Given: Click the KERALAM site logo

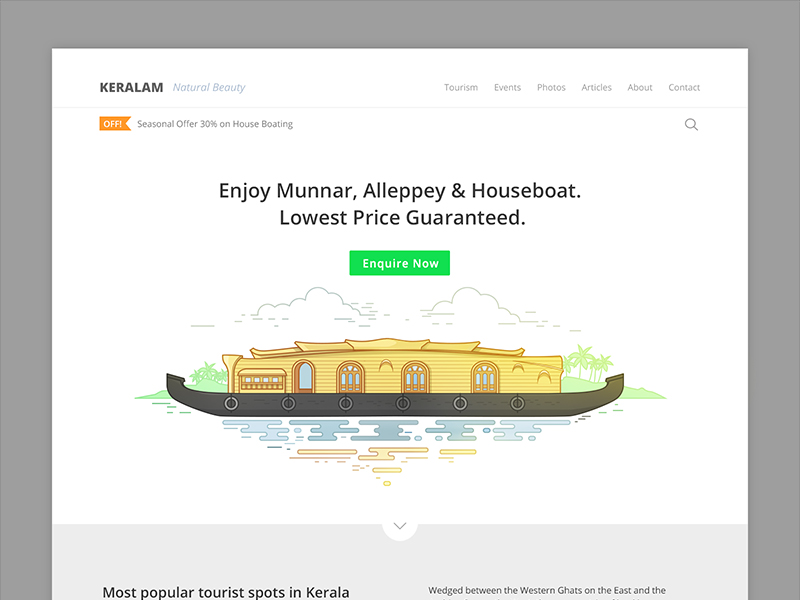Looking at the screenshot, I should click(131, 88).
